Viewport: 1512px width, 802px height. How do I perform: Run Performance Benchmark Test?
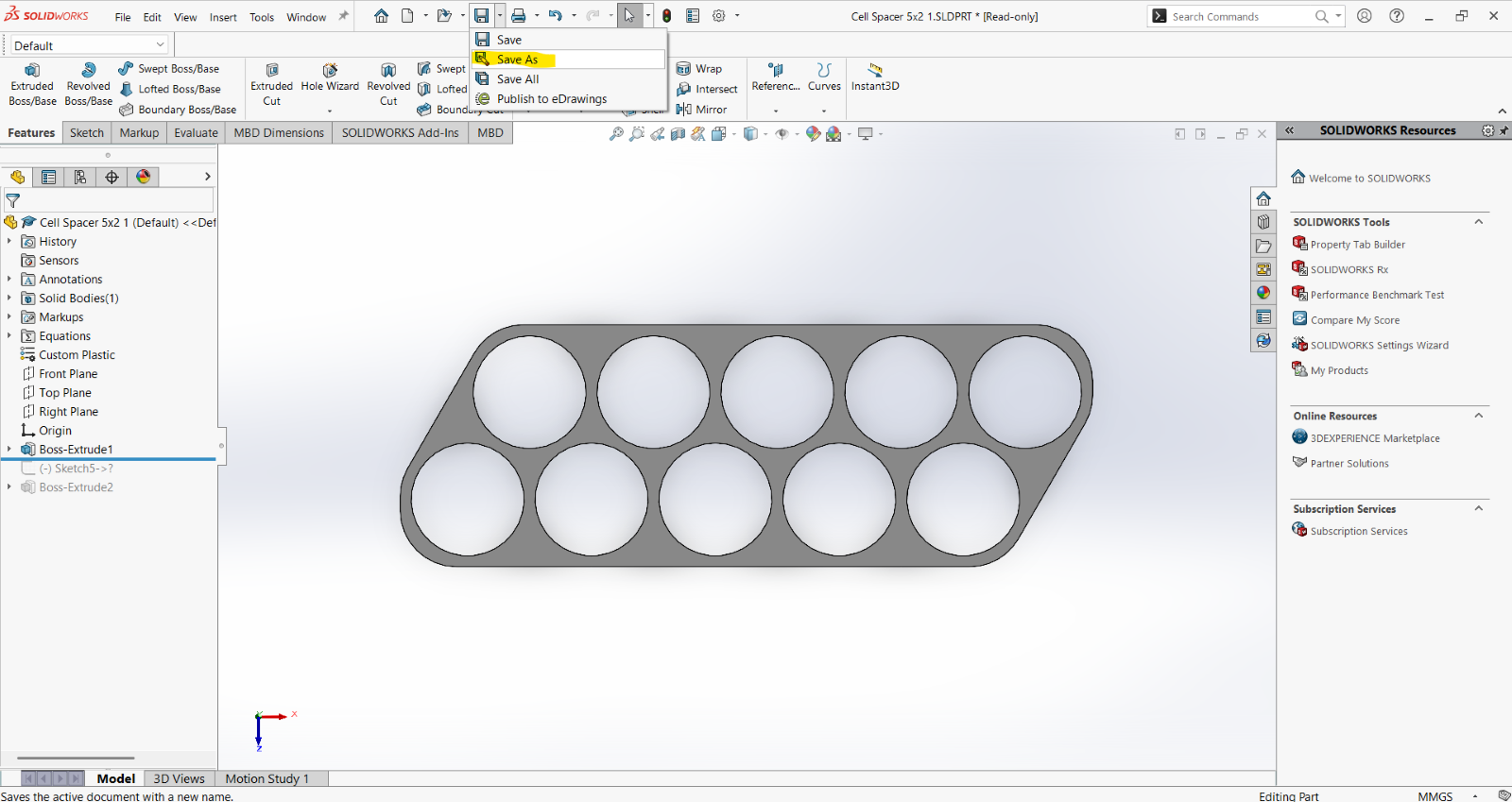(1377, 295)
